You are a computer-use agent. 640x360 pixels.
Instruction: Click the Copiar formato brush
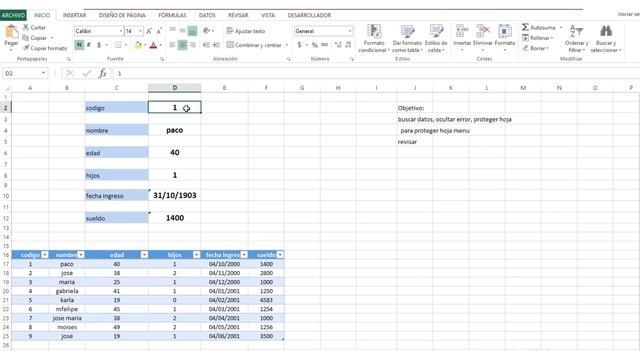[26, 48]
